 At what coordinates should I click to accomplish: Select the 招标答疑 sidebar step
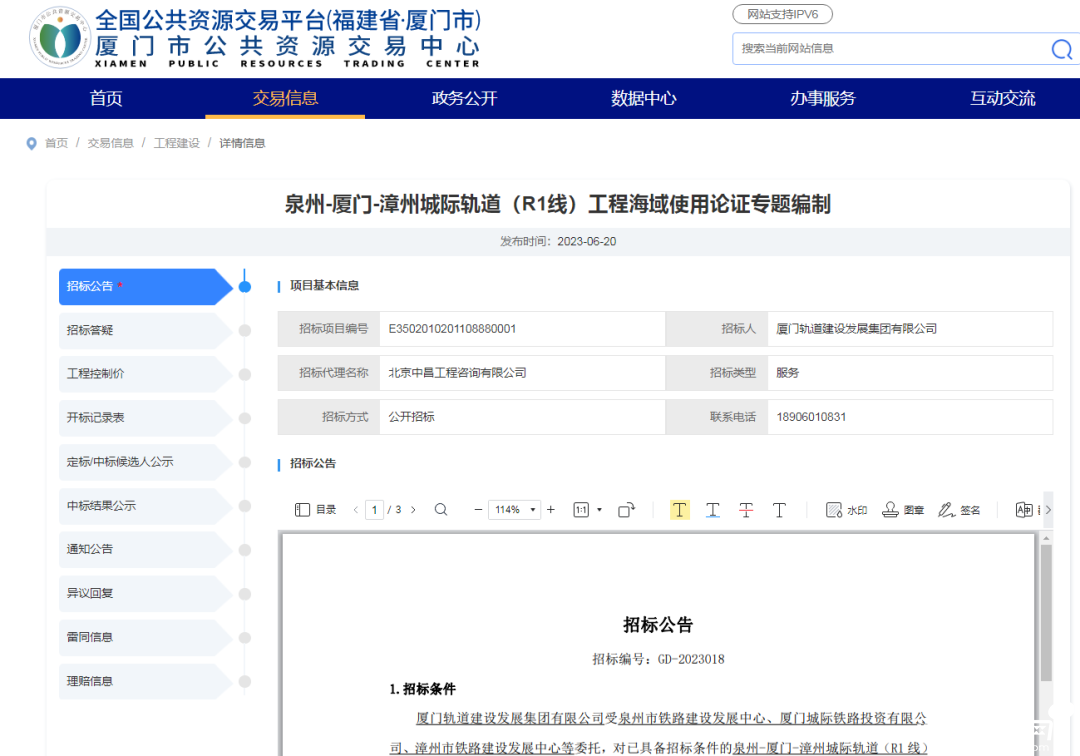point(145,330)
